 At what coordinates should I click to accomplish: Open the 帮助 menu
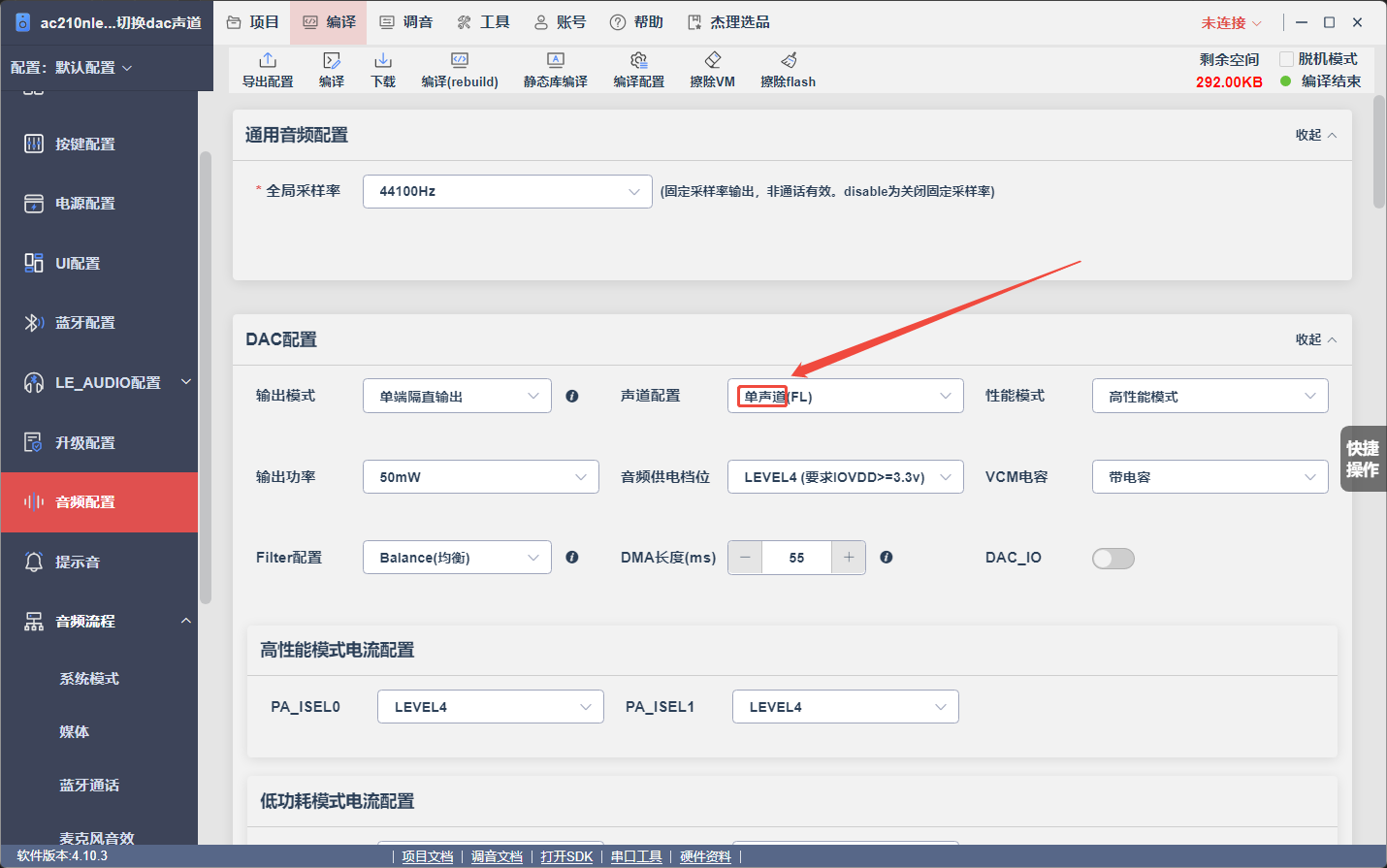point(636,22)
